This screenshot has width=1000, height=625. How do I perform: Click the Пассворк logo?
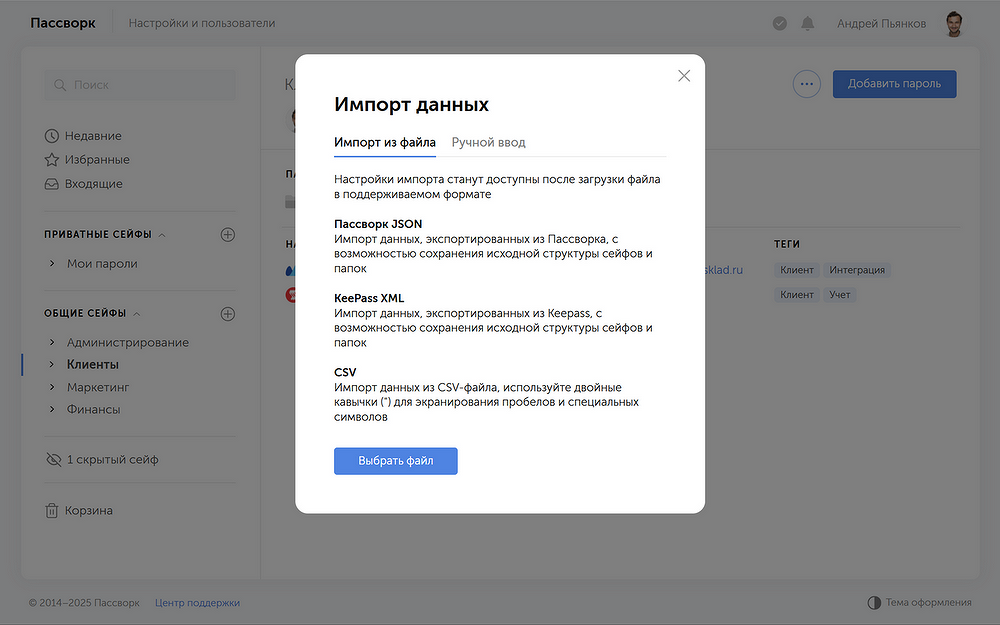pos(62,23)
